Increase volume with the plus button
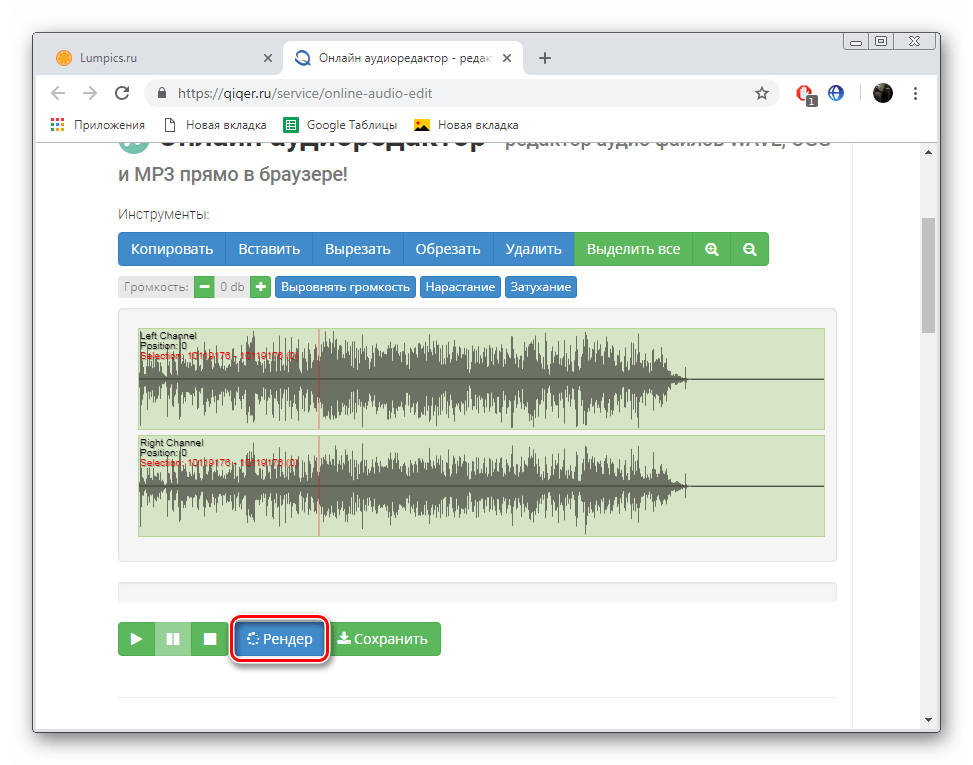The width and height of the screenshot is (973, 765). [x=260, y=287]
